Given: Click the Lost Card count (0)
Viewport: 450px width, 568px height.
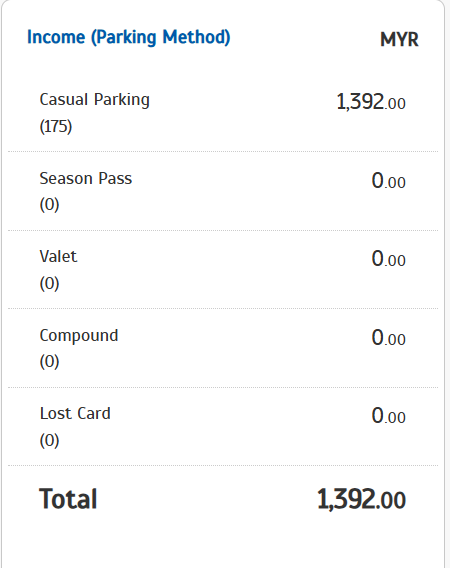Looking at the screenshot, I should coord(49,440).
